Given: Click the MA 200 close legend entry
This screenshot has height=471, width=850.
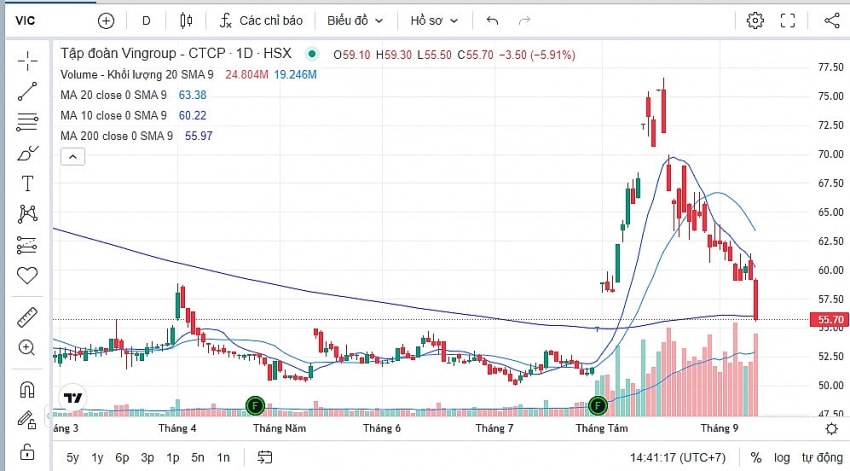Looking at the screenshot, I should coord(117,136).
